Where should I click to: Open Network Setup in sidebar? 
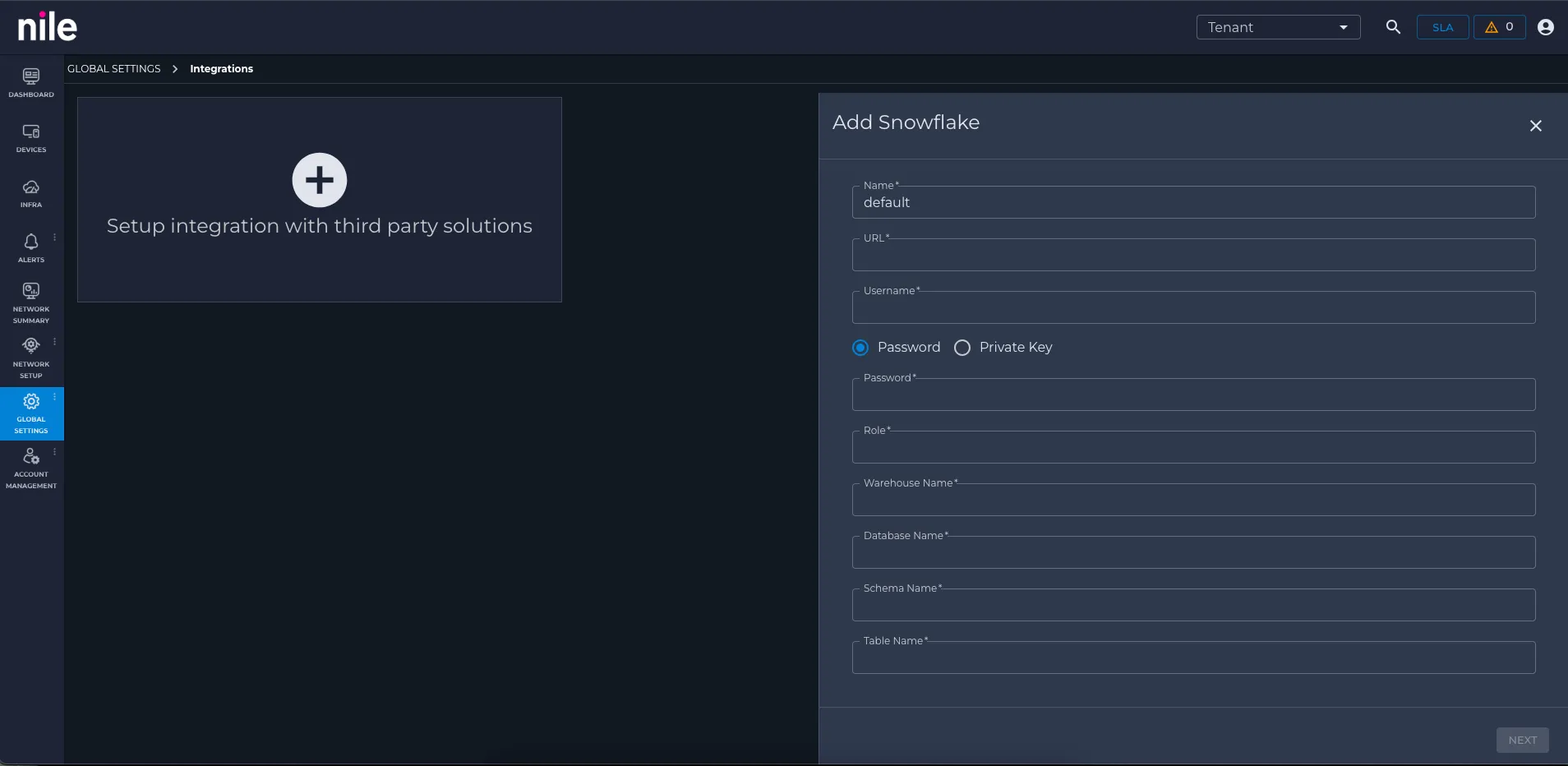31,358
